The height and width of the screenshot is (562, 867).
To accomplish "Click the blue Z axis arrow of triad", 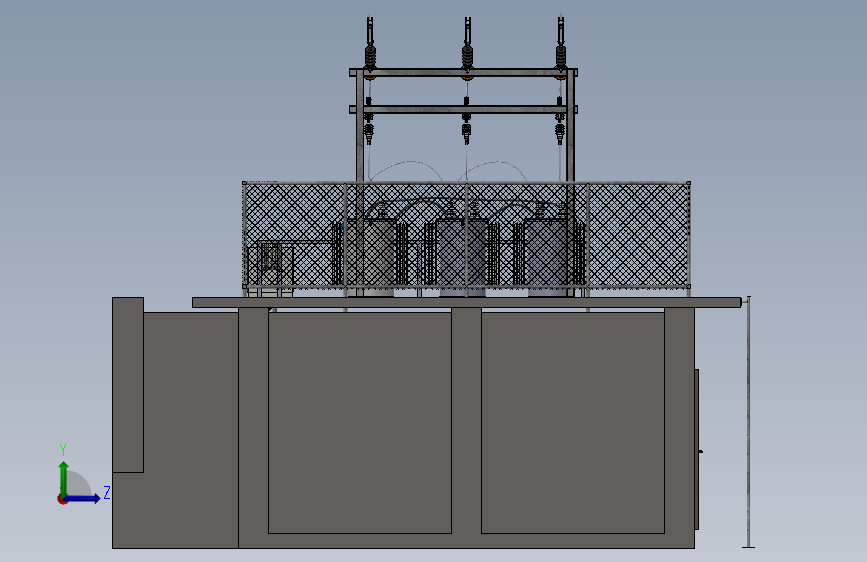I will coord(83,498).
